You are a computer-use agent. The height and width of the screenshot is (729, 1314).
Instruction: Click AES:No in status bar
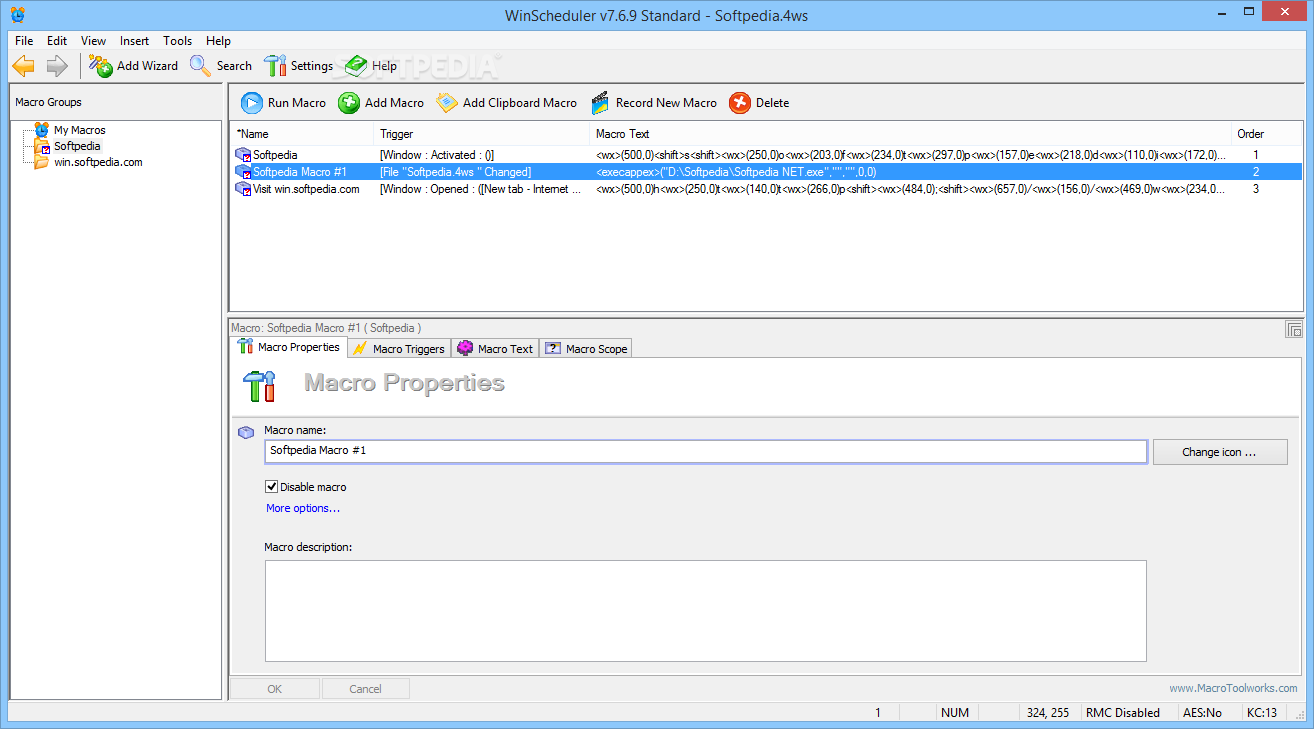click(x=1203, y=713)
